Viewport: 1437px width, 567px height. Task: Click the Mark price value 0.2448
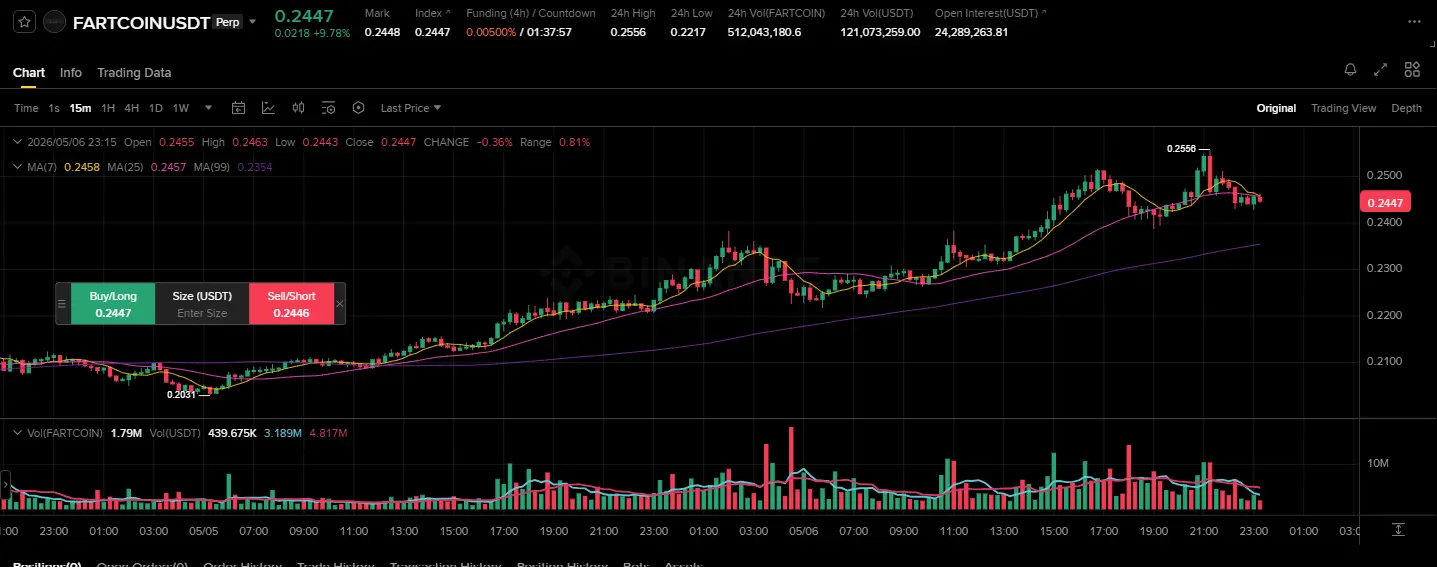point(382,32)
